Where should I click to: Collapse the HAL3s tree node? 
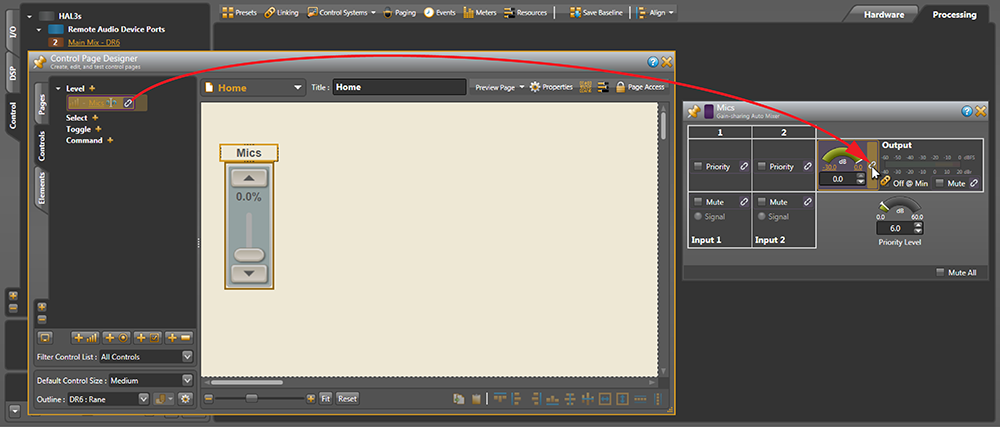tap(29, 16)
